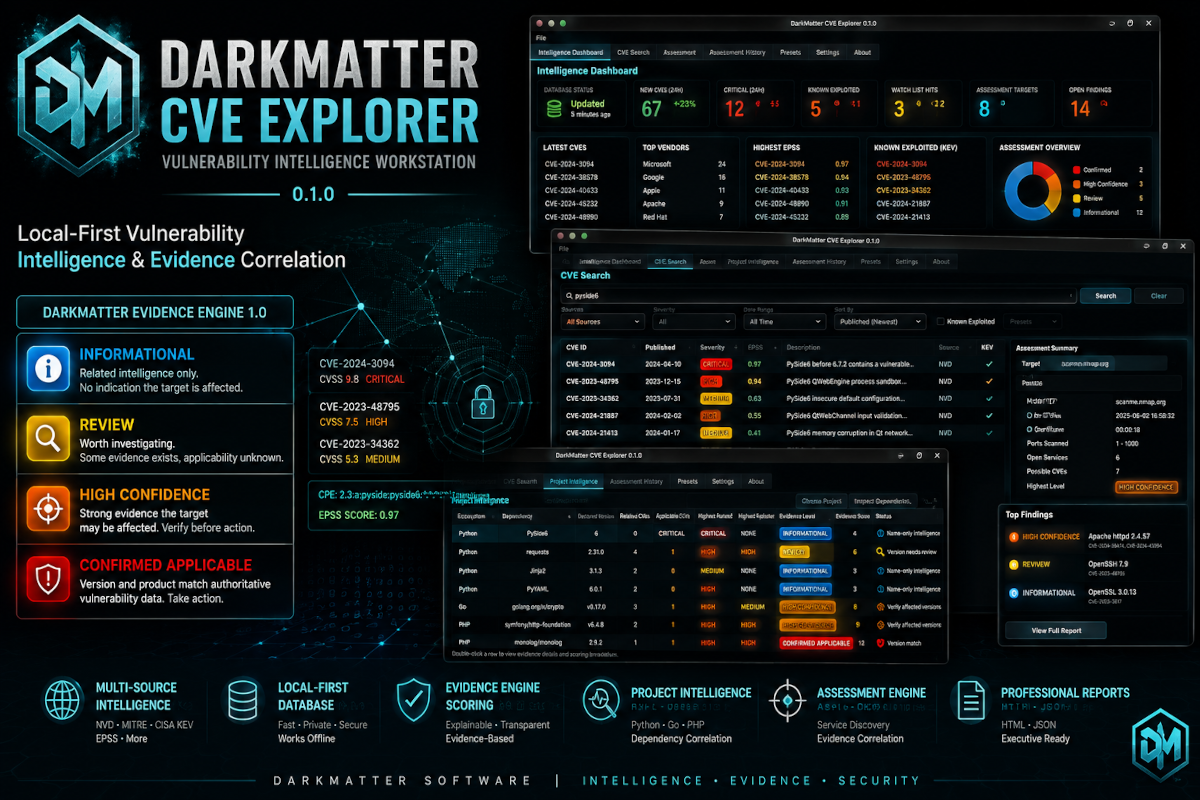Click the Assessment Engine target icon
The width and height of the screenshot is (1200, 800).
(x=787, y=702)
